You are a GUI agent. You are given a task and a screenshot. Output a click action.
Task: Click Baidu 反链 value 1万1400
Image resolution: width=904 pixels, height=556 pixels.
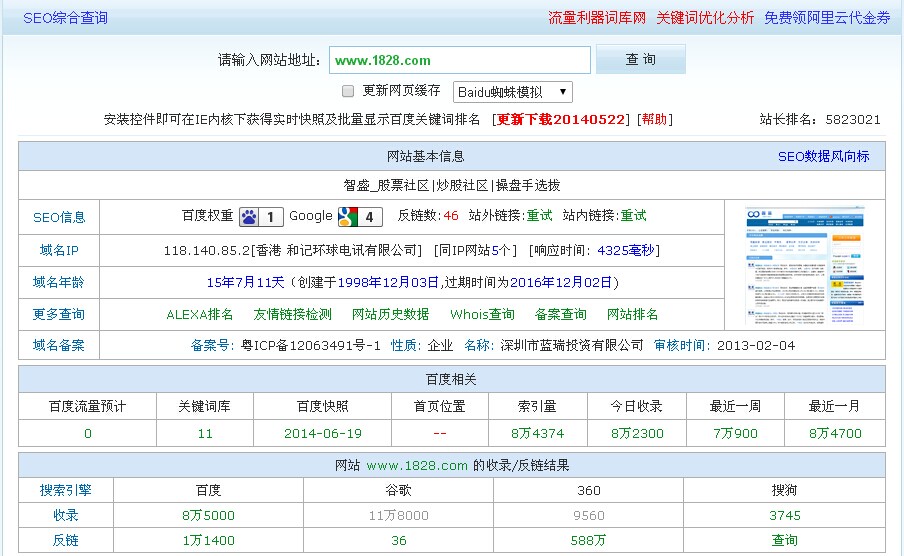(x=208, y=540)
